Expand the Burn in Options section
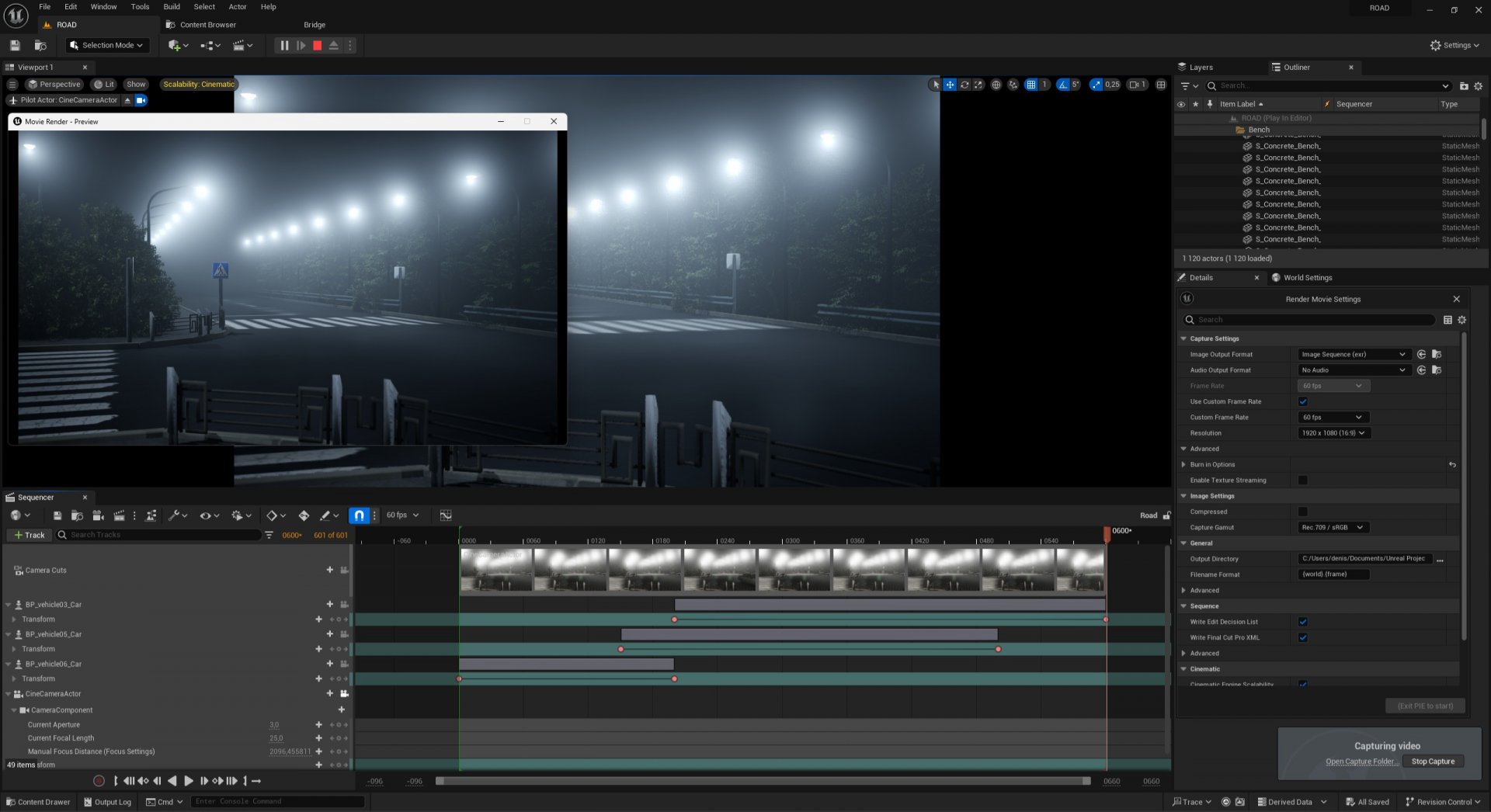Image resolution: width=1491 pixels, height=812 pixels. pos(1183,465)
